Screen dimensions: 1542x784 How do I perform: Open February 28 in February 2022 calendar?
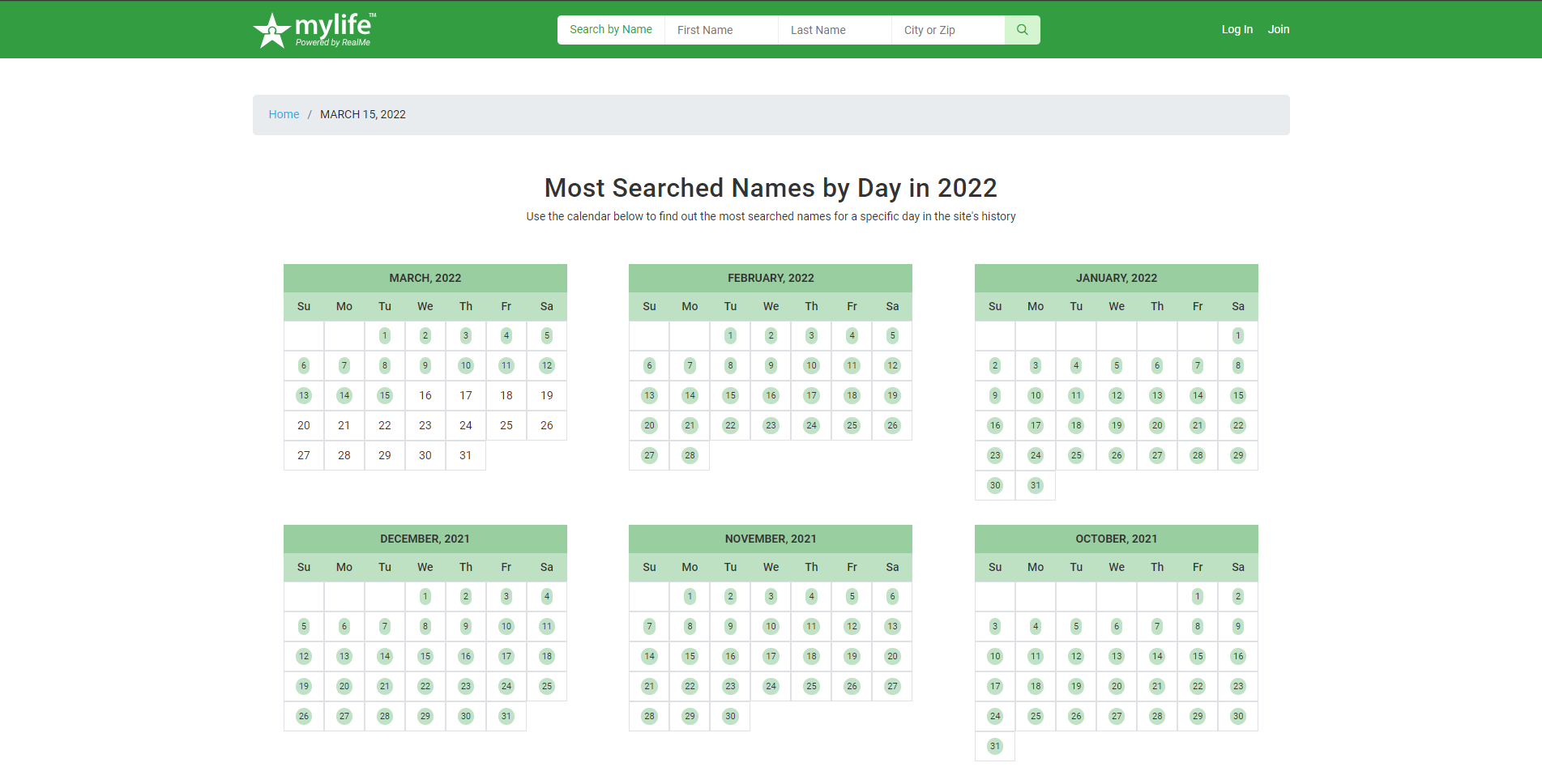[690, 455]
